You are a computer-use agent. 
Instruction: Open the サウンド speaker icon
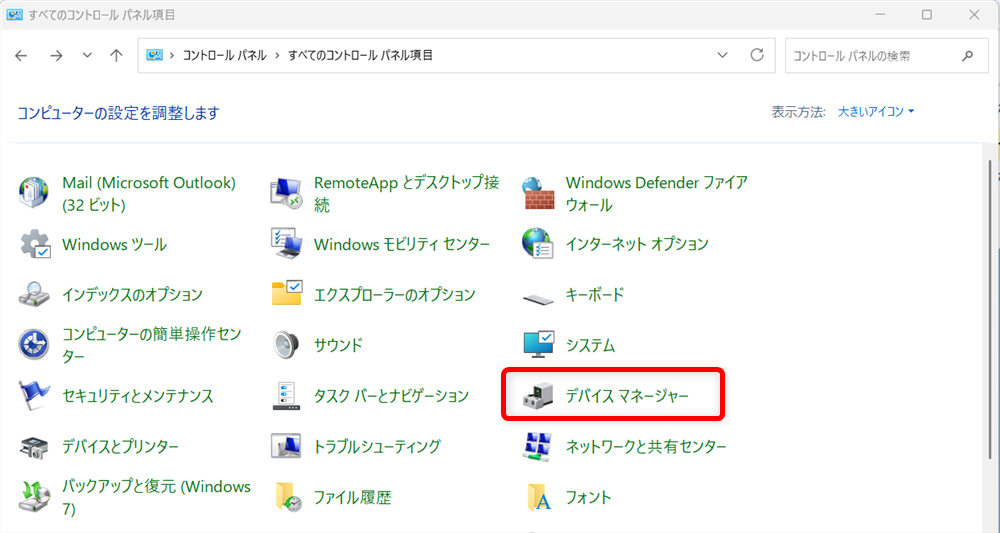pyautogui.click(x=286, y=345)
